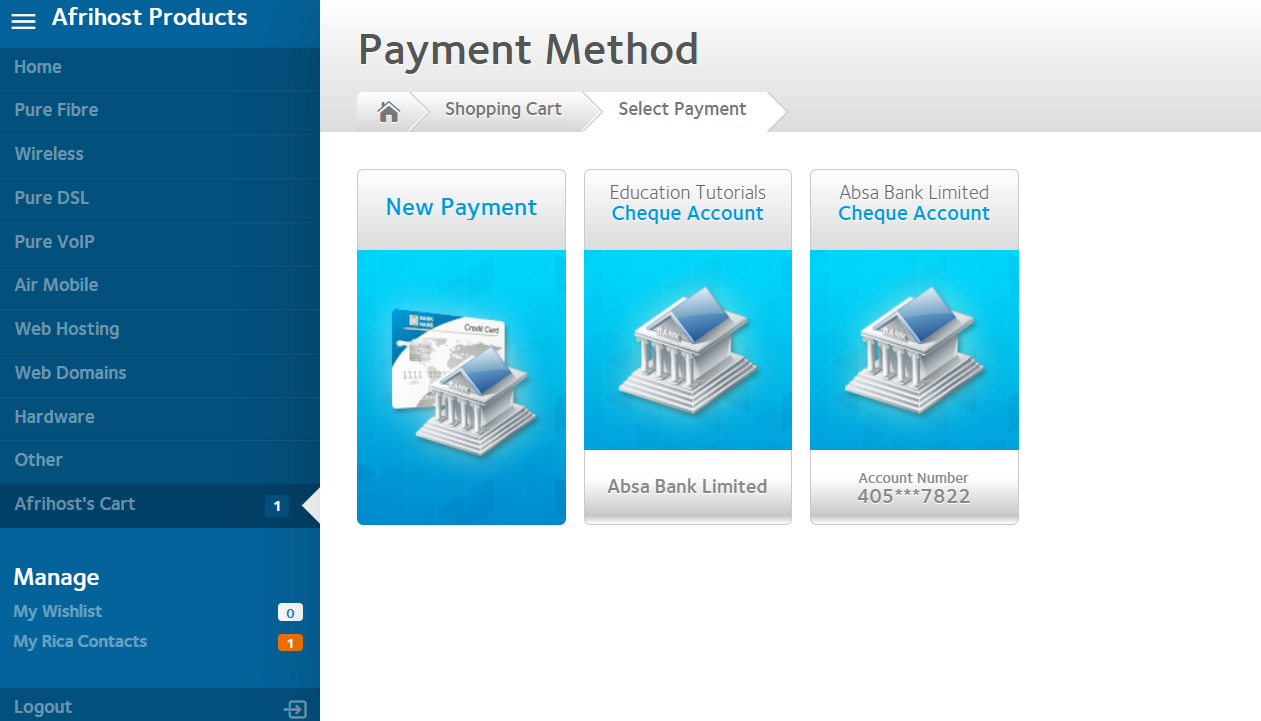1261x721 pixels.
Task: Click the logout arrow icon
Action: pos(295,709)
